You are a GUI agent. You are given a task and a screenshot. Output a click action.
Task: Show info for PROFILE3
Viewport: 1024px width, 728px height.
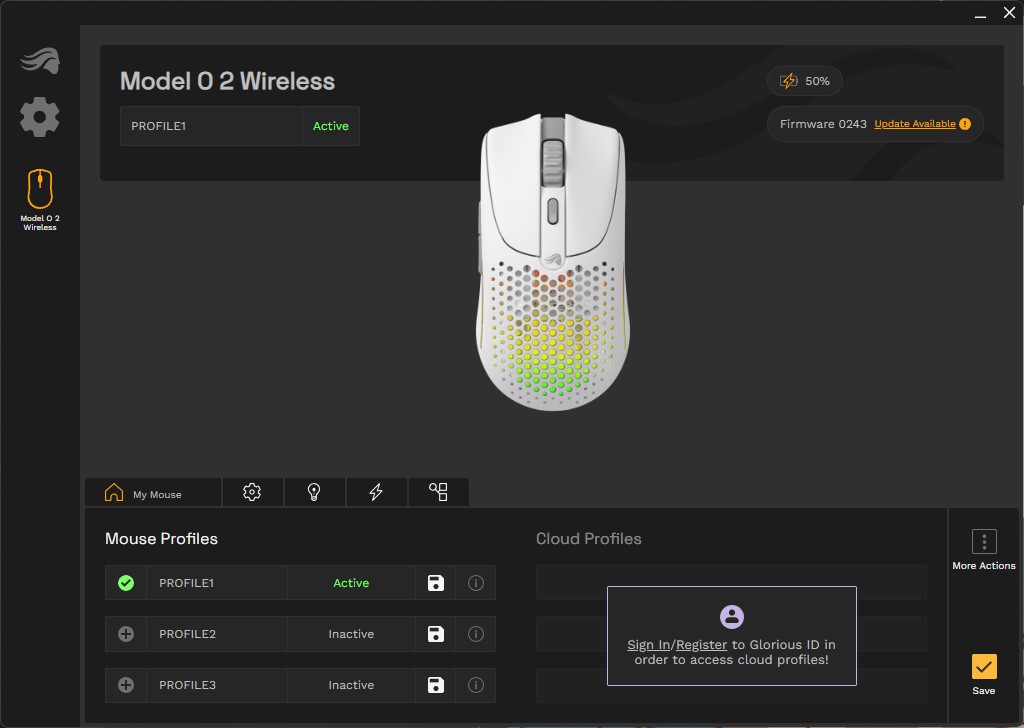(476, 685)
